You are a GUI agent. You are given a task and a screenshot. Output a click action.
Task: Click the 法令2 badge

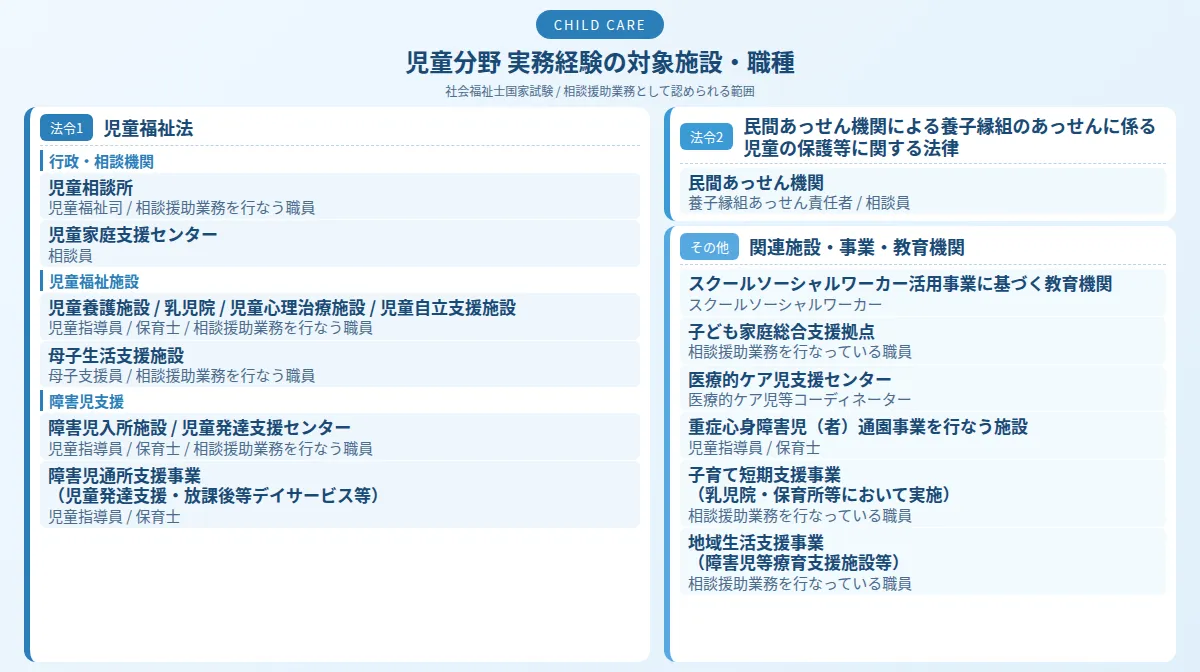(x=707, y=137)
